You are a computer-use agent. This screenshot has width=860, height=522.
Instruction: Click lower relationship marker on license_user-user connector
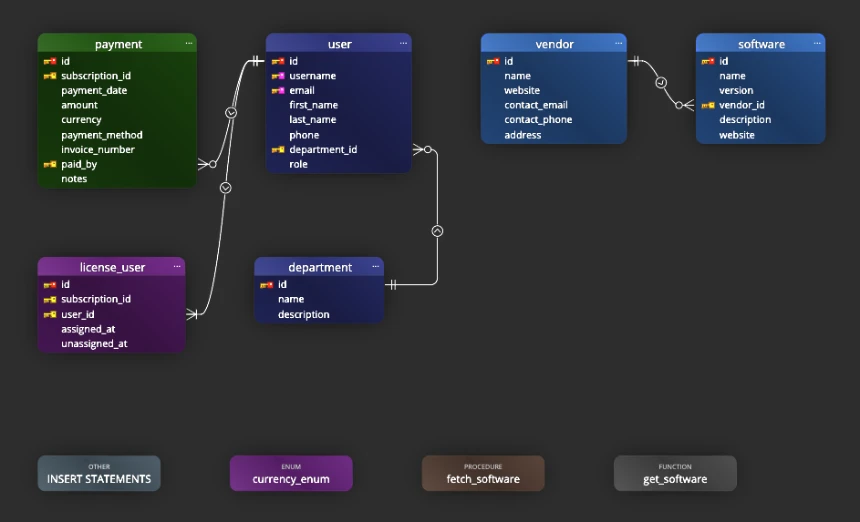click(225, 188)
